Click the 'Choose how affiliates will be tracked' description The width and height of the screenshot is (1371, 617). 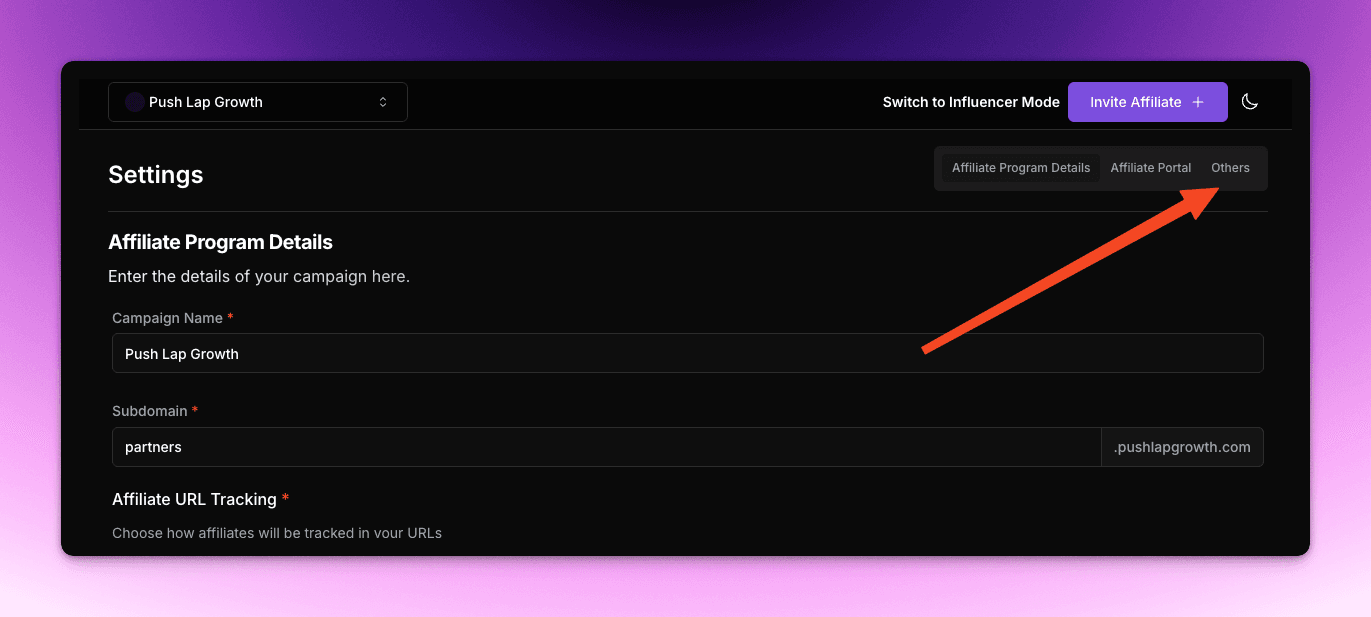[277, 533]
